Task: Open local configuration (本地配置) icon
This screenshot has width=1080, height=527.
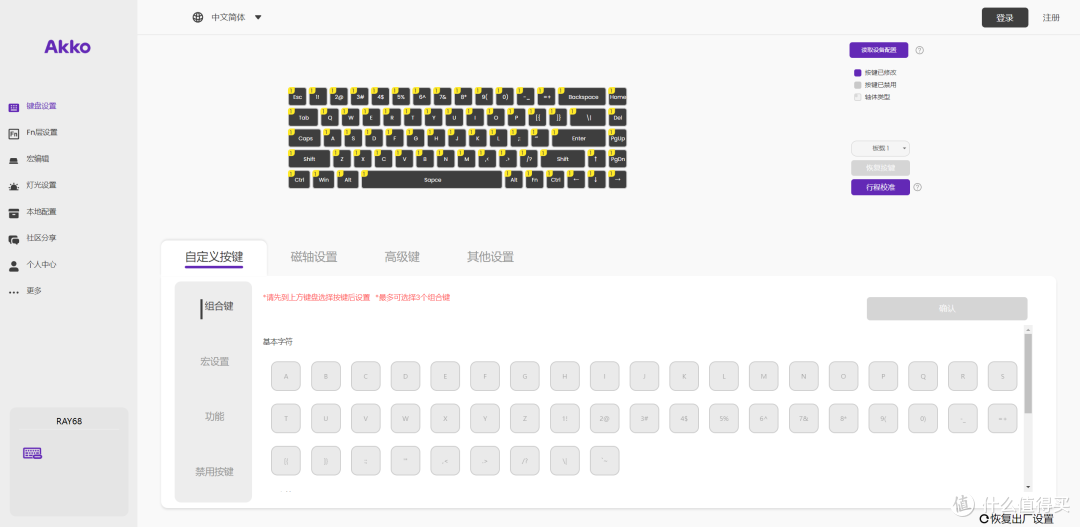Action: [x=13, y=212]
